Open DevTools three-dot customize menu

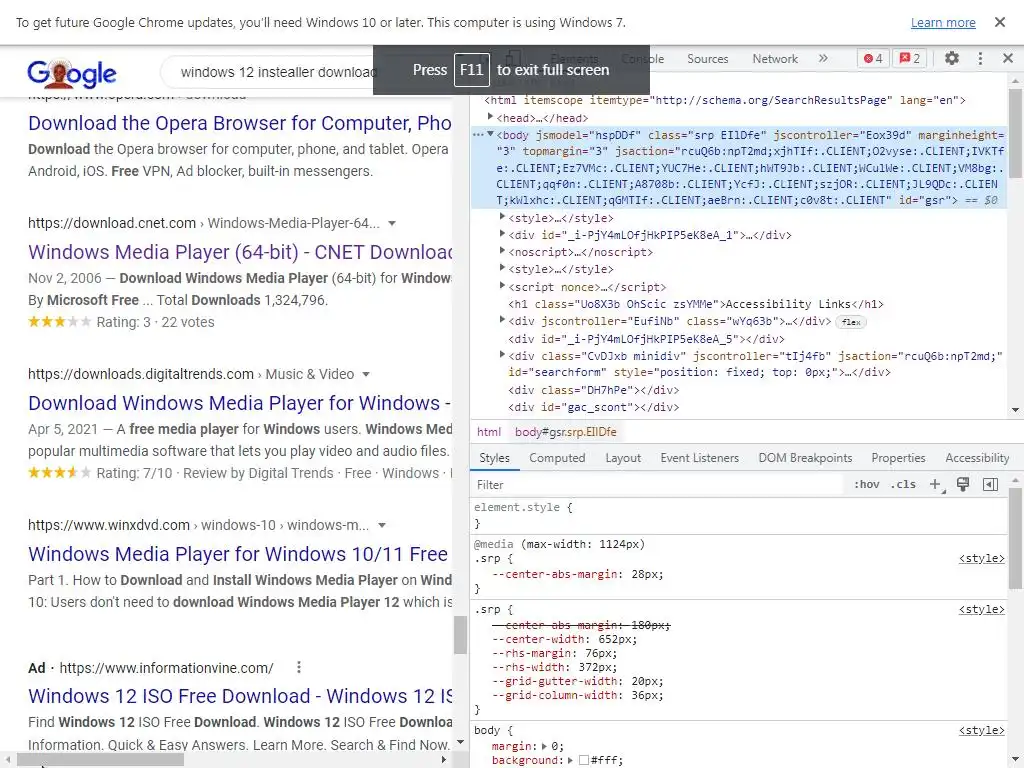pyautogui.click(x=980, y=58)
